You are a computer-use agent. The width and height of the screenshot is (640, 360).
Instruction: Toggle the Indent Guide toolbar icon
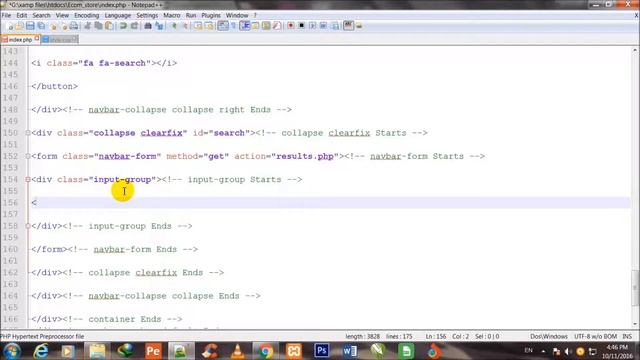245,26
